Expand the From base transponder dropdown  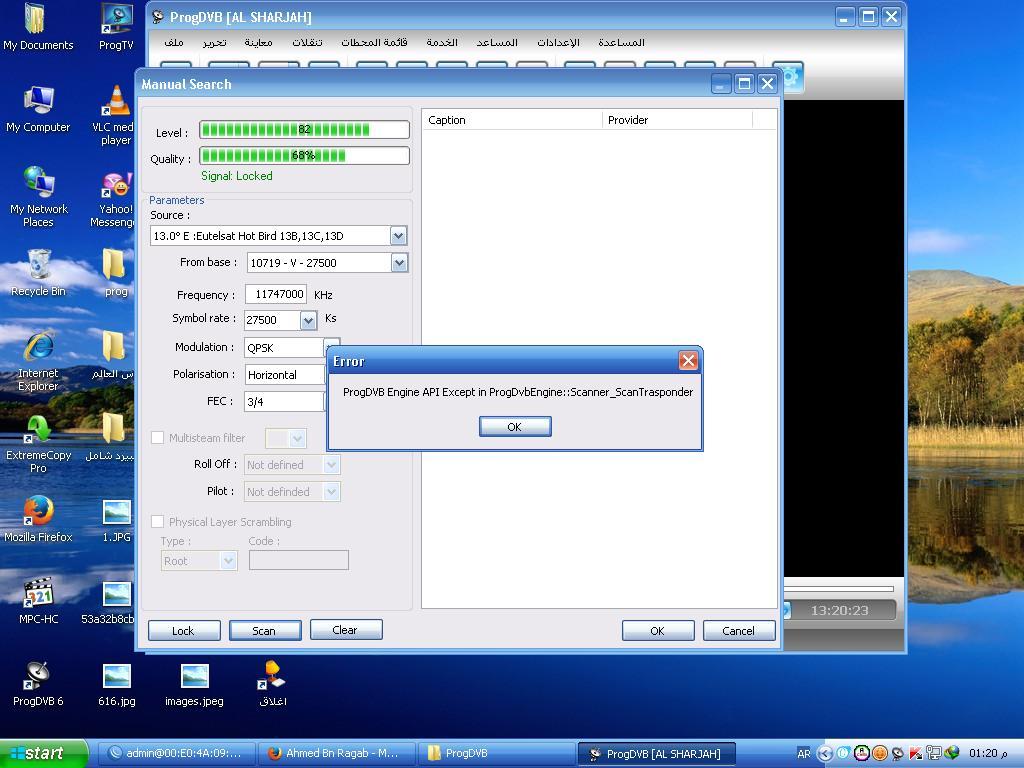tap(399, 263)
